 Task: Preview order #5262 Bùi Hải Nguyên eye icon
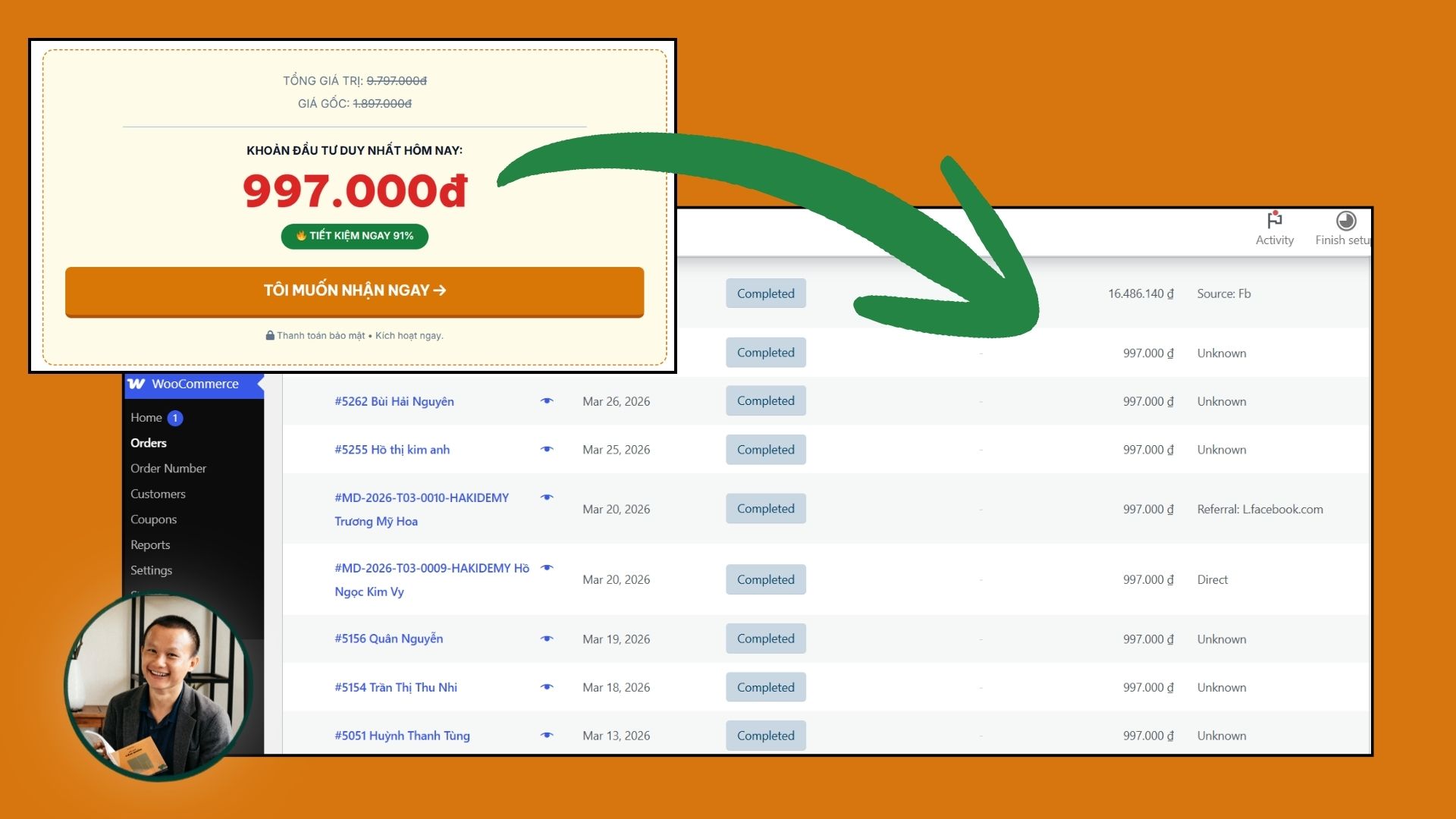tap(547, 401)
